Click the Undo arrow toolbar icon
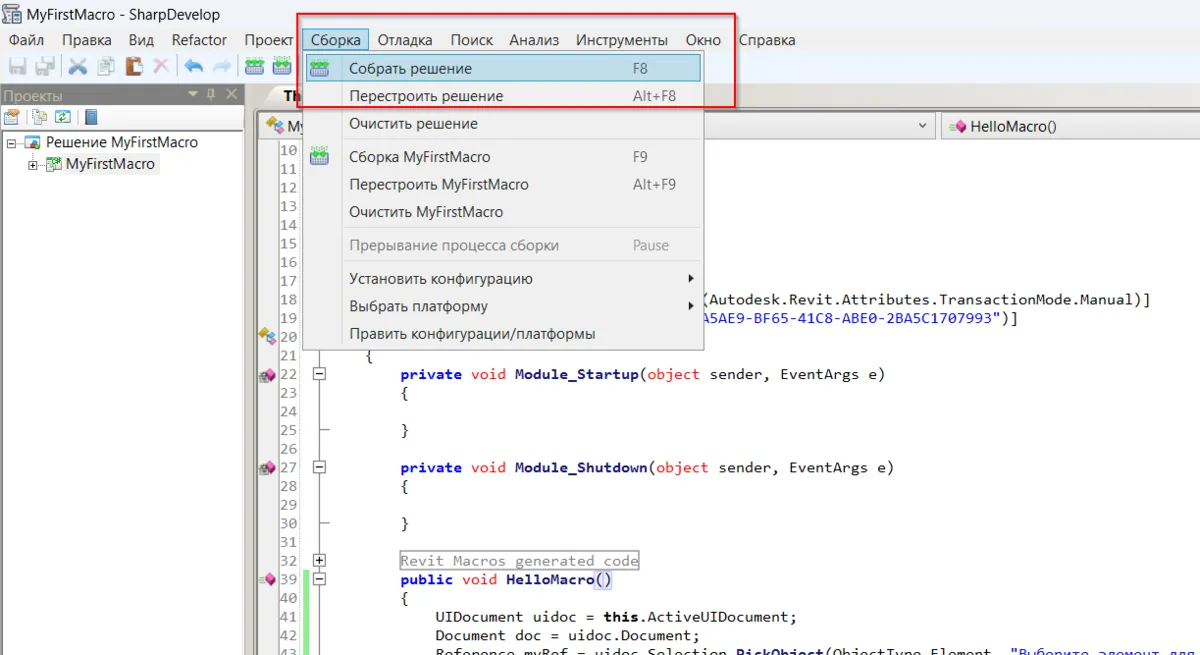This screenshot has height=655, width=1200. coord(194,67)
